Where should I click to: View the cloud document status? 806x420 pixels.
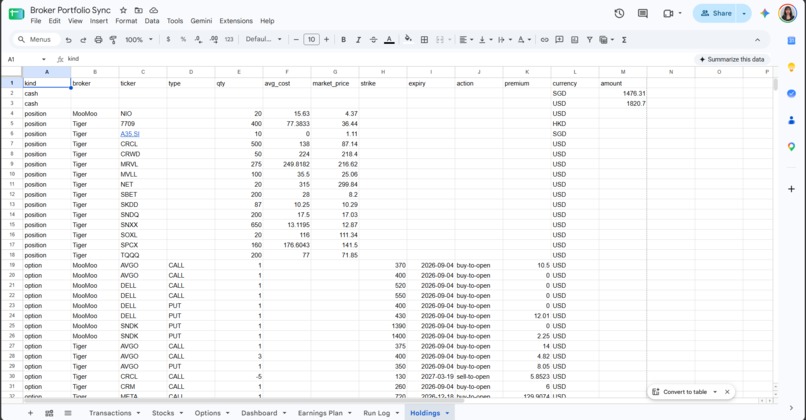[154, 10]
